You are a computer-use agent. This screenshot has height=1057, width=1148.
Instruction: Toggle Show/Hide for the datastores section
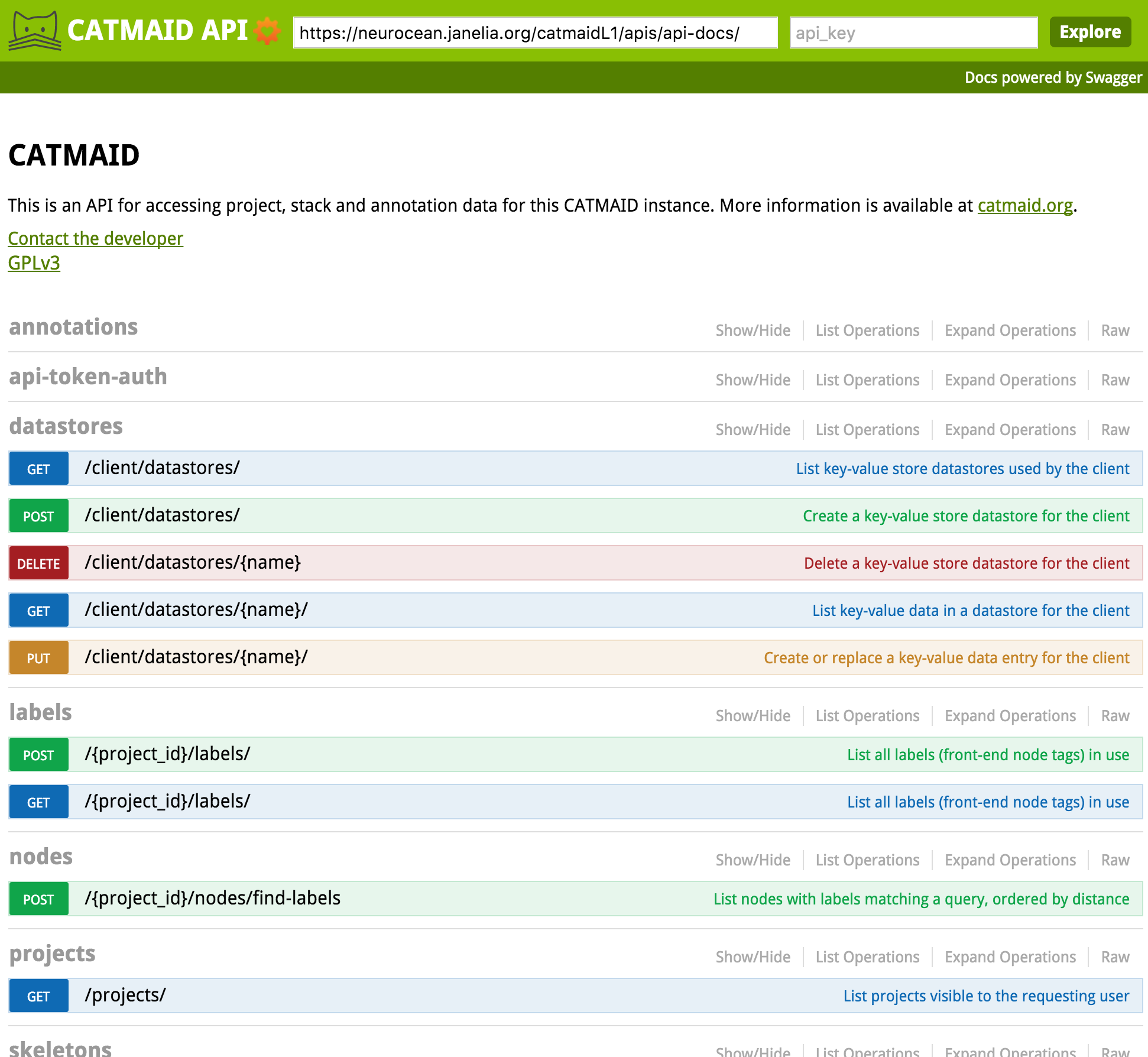pyautogui.click(x=753, y=430)
